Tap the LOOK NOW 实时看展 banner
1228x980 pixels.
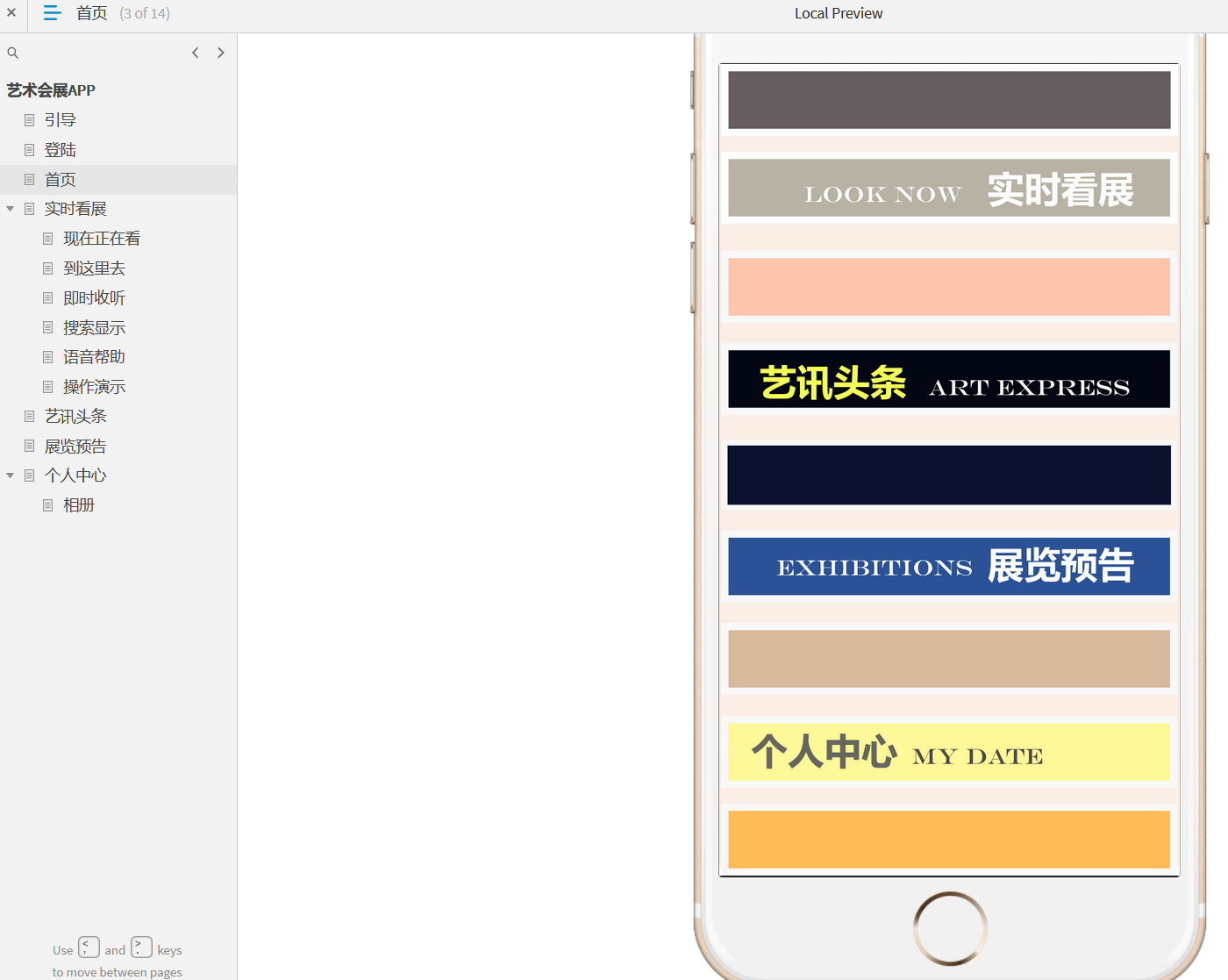pos(949,188)
